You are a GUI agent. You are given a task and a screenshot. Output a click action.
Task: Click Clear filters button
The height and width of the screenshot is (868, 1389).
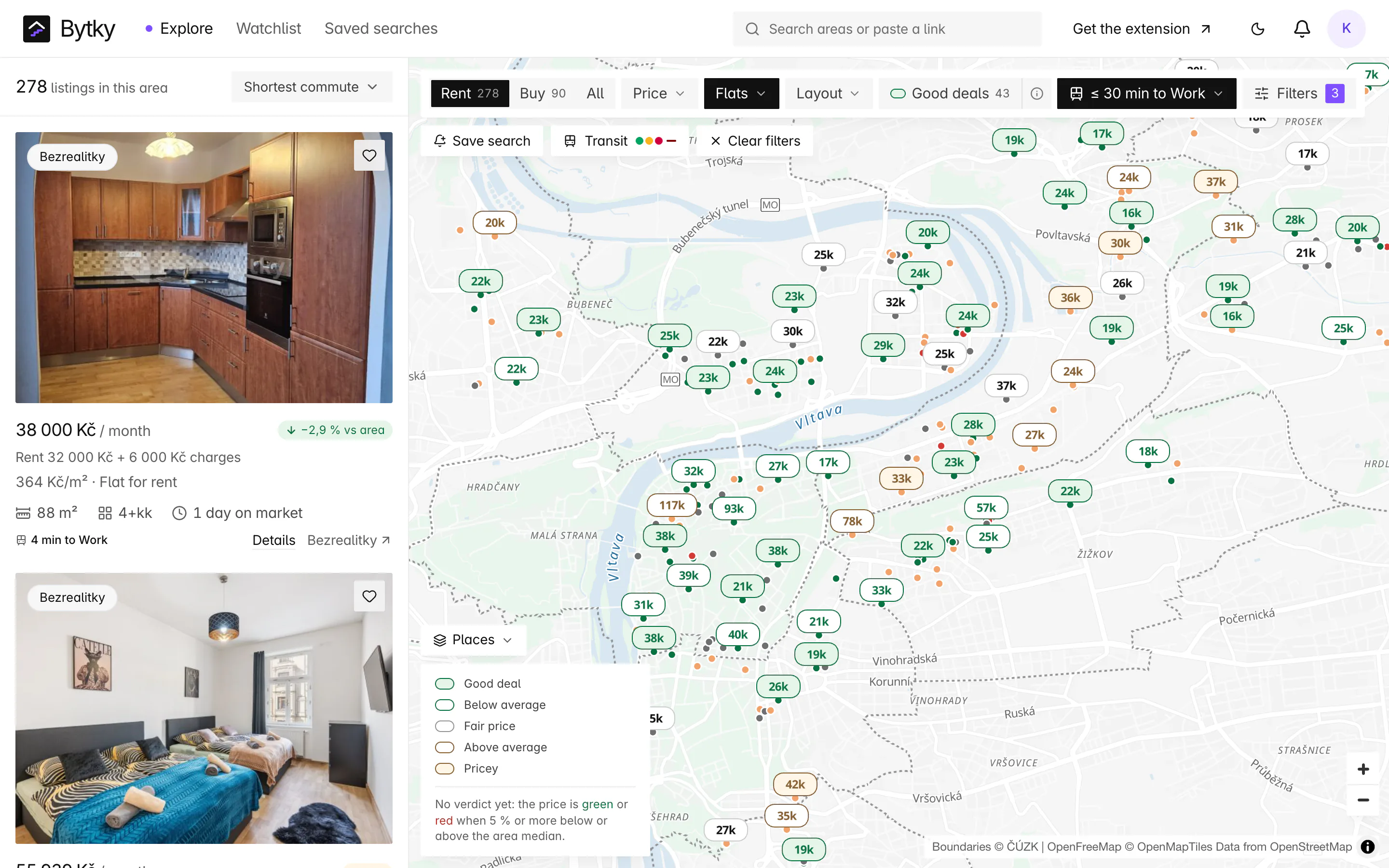click(755, 141)
